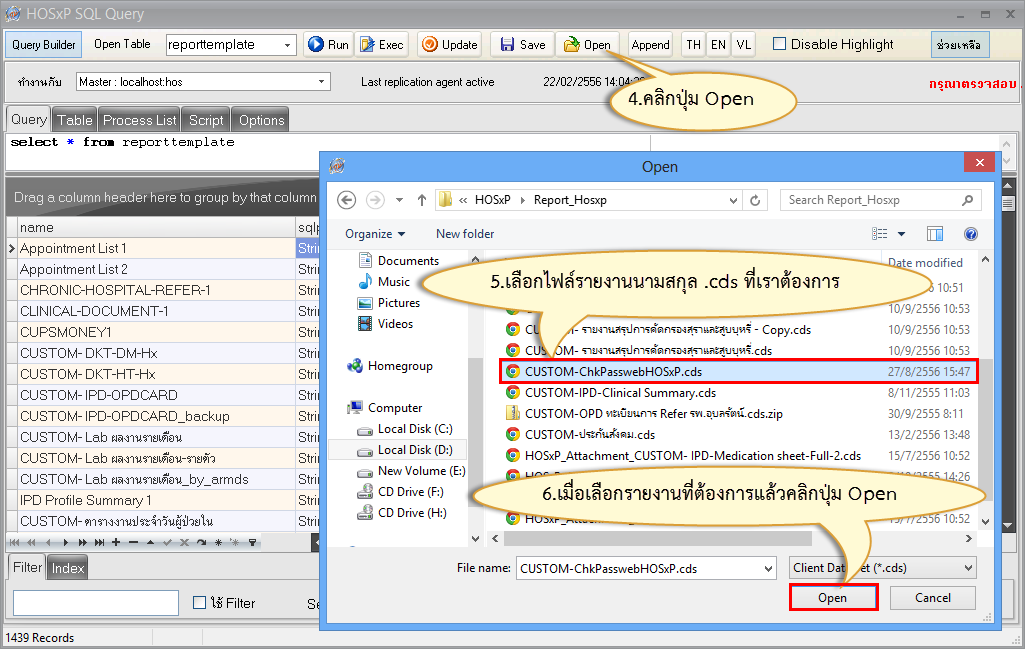Click Open to load the selected report

click(x=833, y=597)
